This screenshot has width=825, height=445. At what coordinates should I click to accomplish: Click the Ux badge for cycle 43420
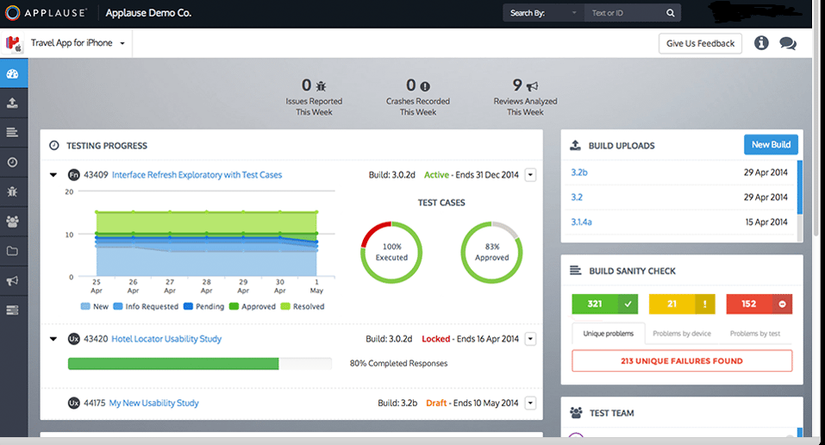(74, 339)
